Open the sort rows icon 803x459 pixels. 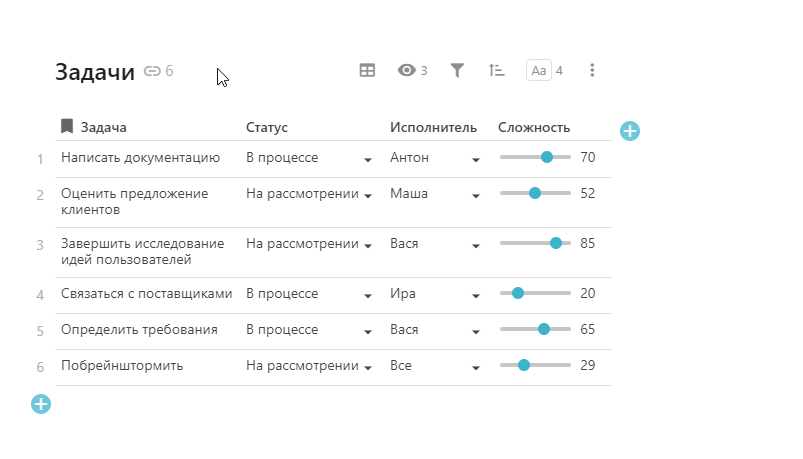click(x=497, y=70)
